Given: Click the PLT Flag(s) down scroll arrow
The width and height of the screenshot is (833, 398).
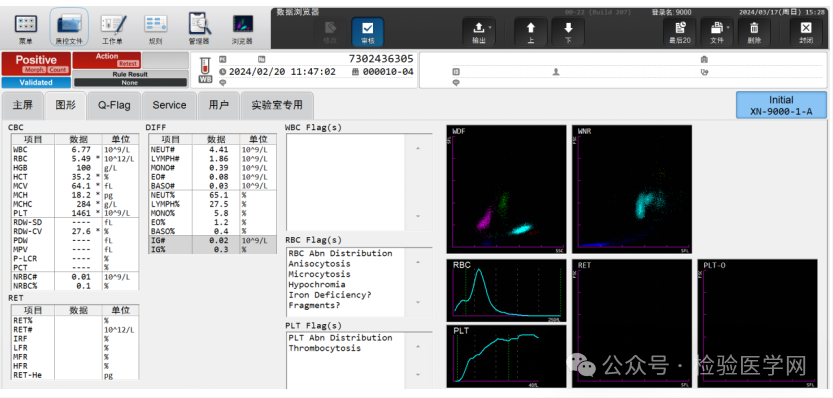Looking at the screenshot, I should click(418, 375).
